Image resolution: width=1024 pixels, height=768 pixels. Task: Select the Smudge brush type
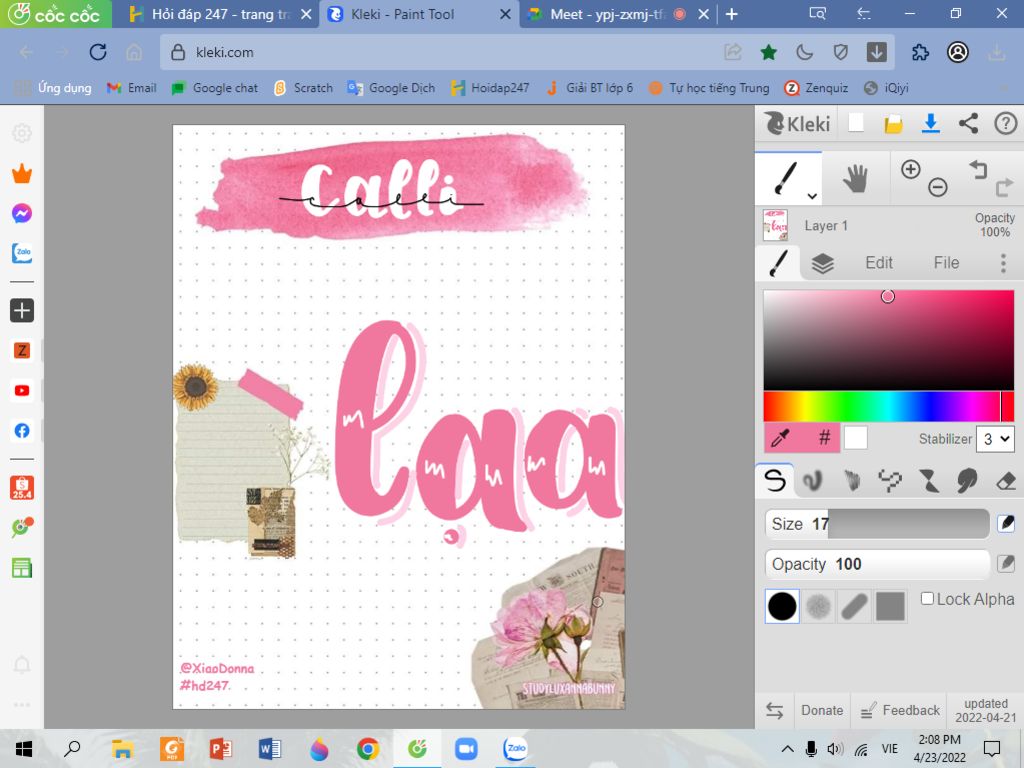[967, 481]
